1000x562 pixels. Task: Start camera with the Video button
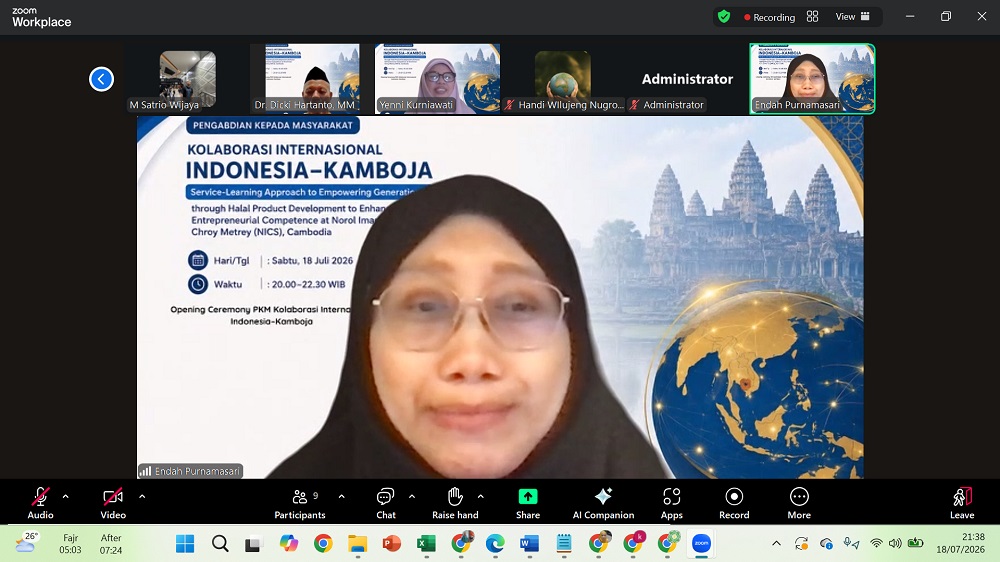pos(113,503)
